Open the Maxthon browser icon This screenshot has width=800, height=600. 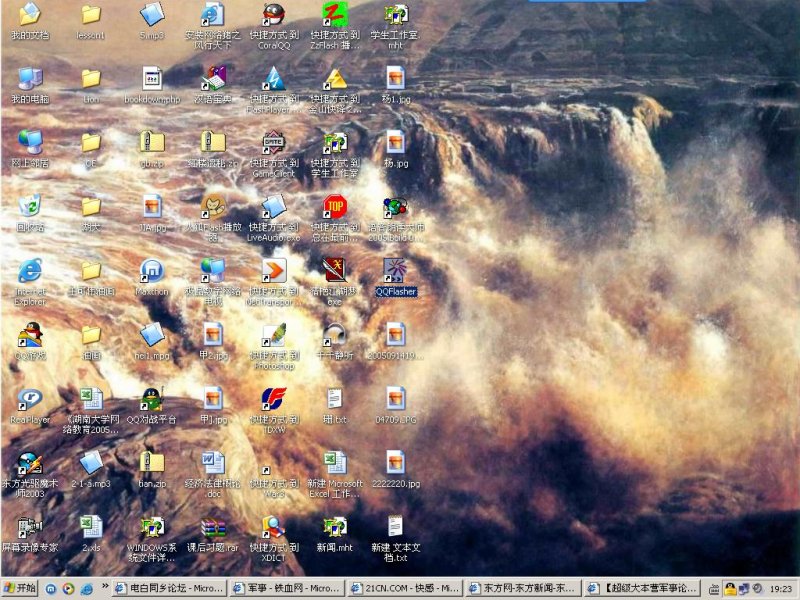151,271
